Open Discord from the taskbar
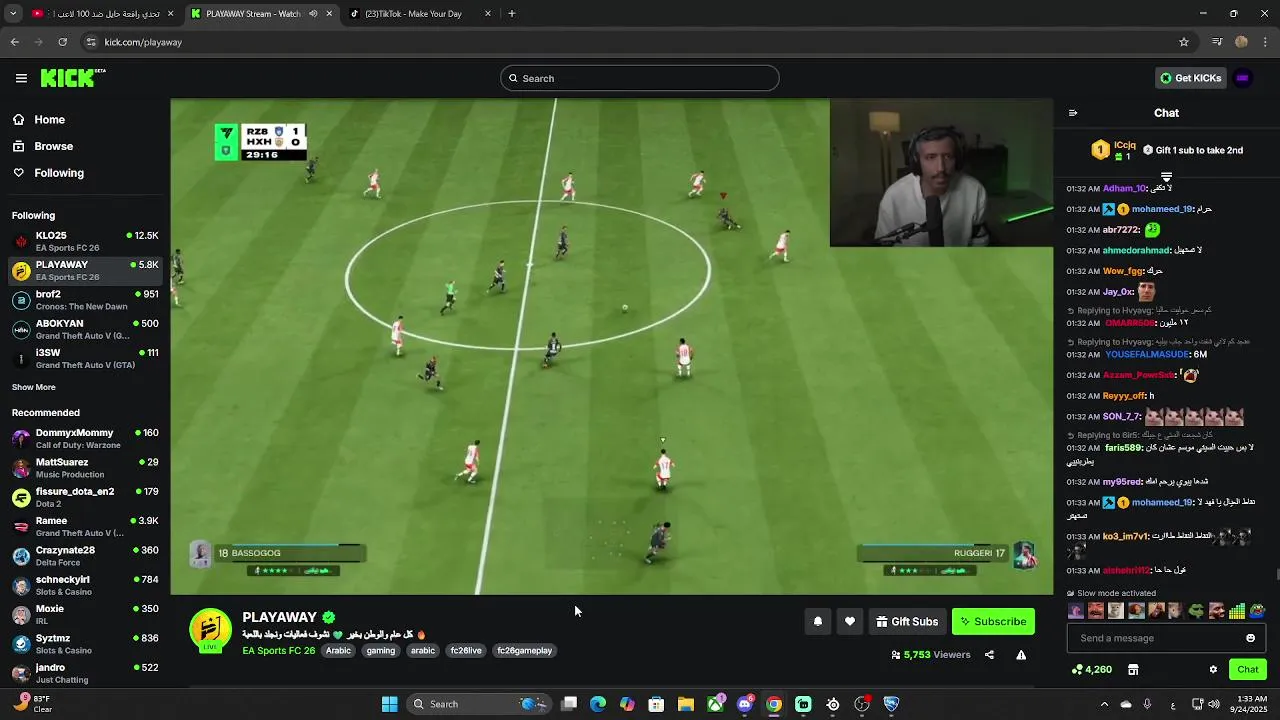Viewport: 1280px width, 720px height. click(744, 704)
